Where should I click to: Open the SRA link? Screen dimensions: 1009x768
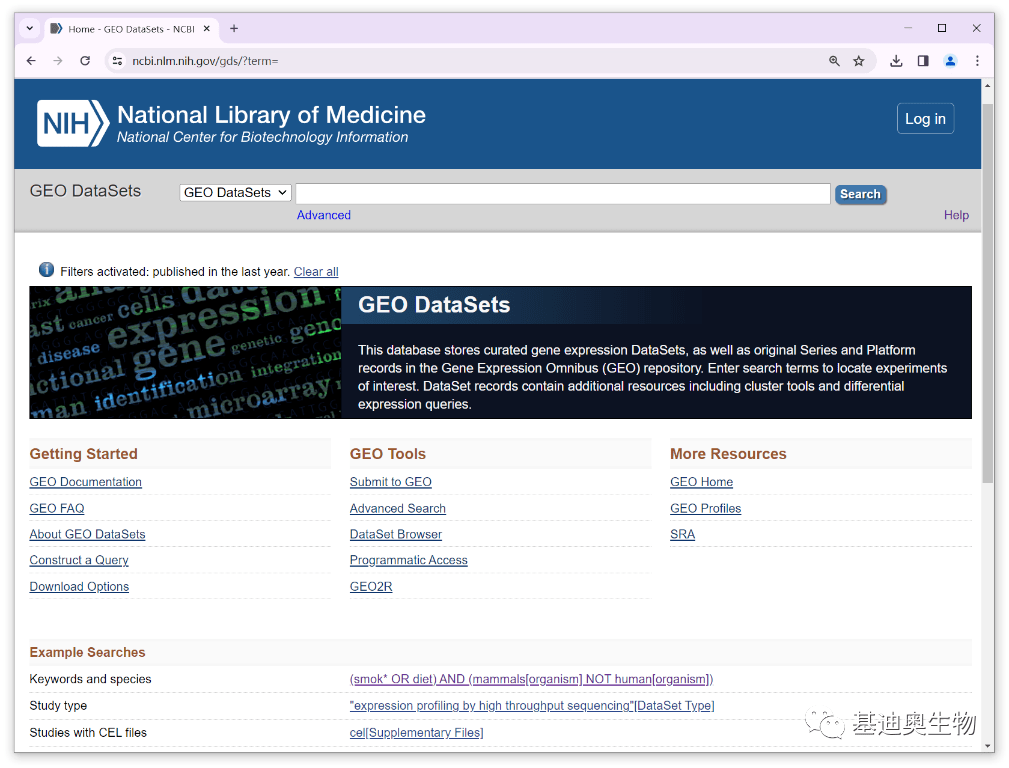(683, 534)
